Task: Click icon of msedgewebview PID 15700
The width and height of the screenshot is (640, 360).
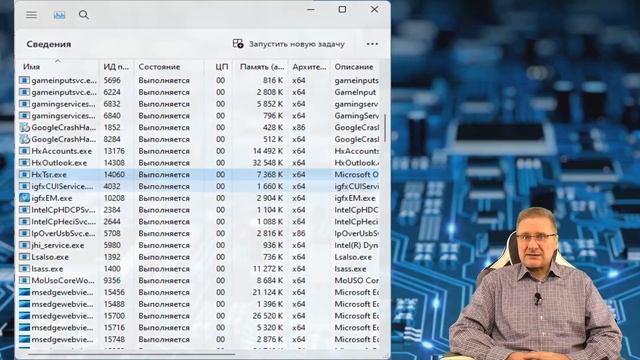Action: (x=24, y=316)
